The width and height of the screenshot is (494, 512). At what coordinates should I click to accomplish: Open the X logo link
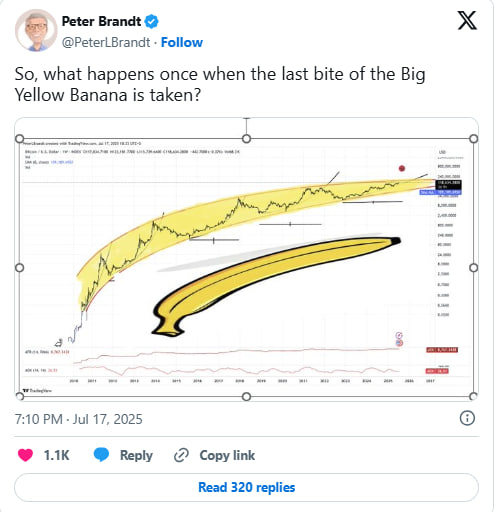point(467,20)
